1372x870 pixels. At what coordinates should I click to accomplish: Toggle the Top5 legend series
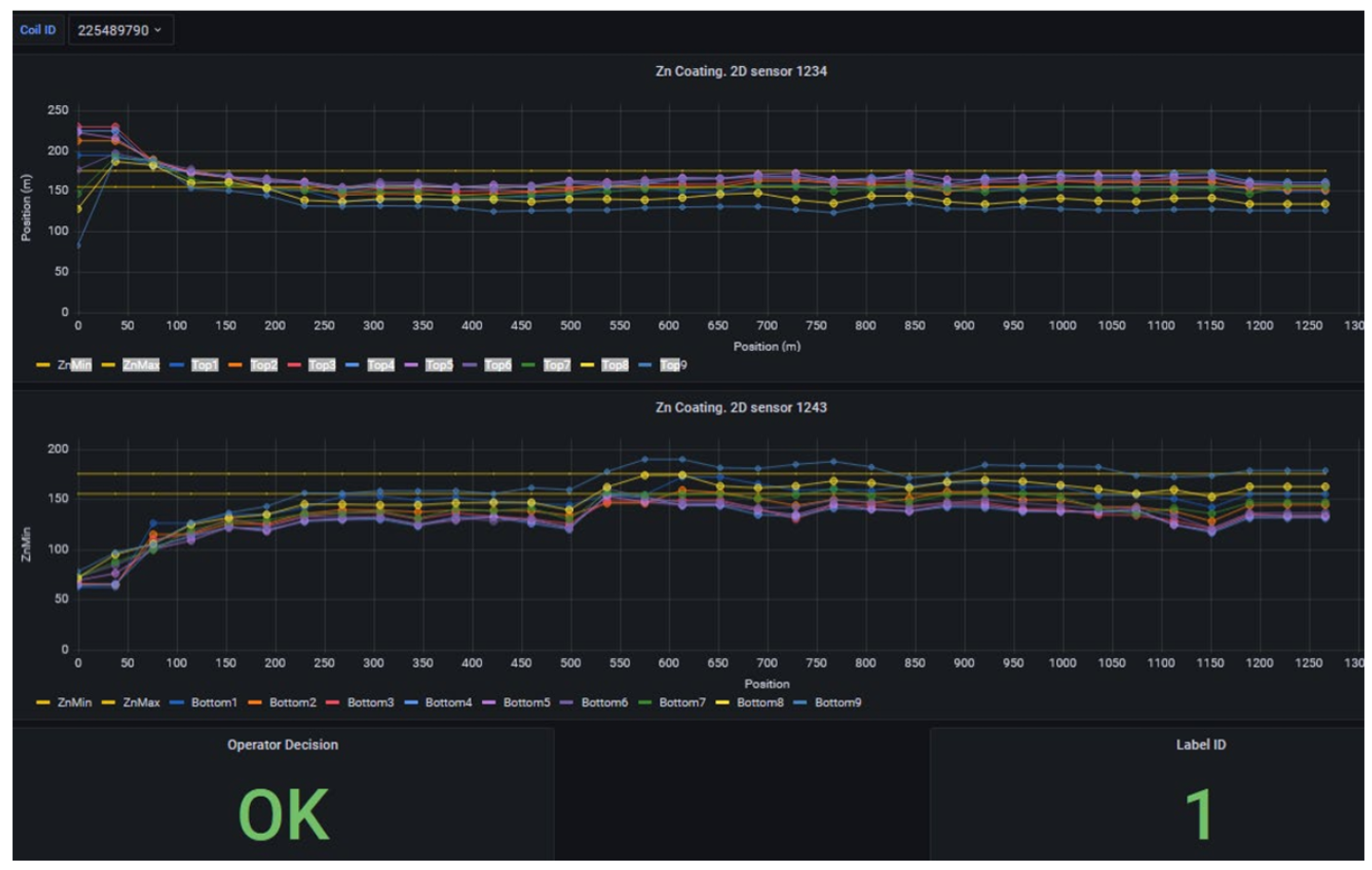point(439,365)
